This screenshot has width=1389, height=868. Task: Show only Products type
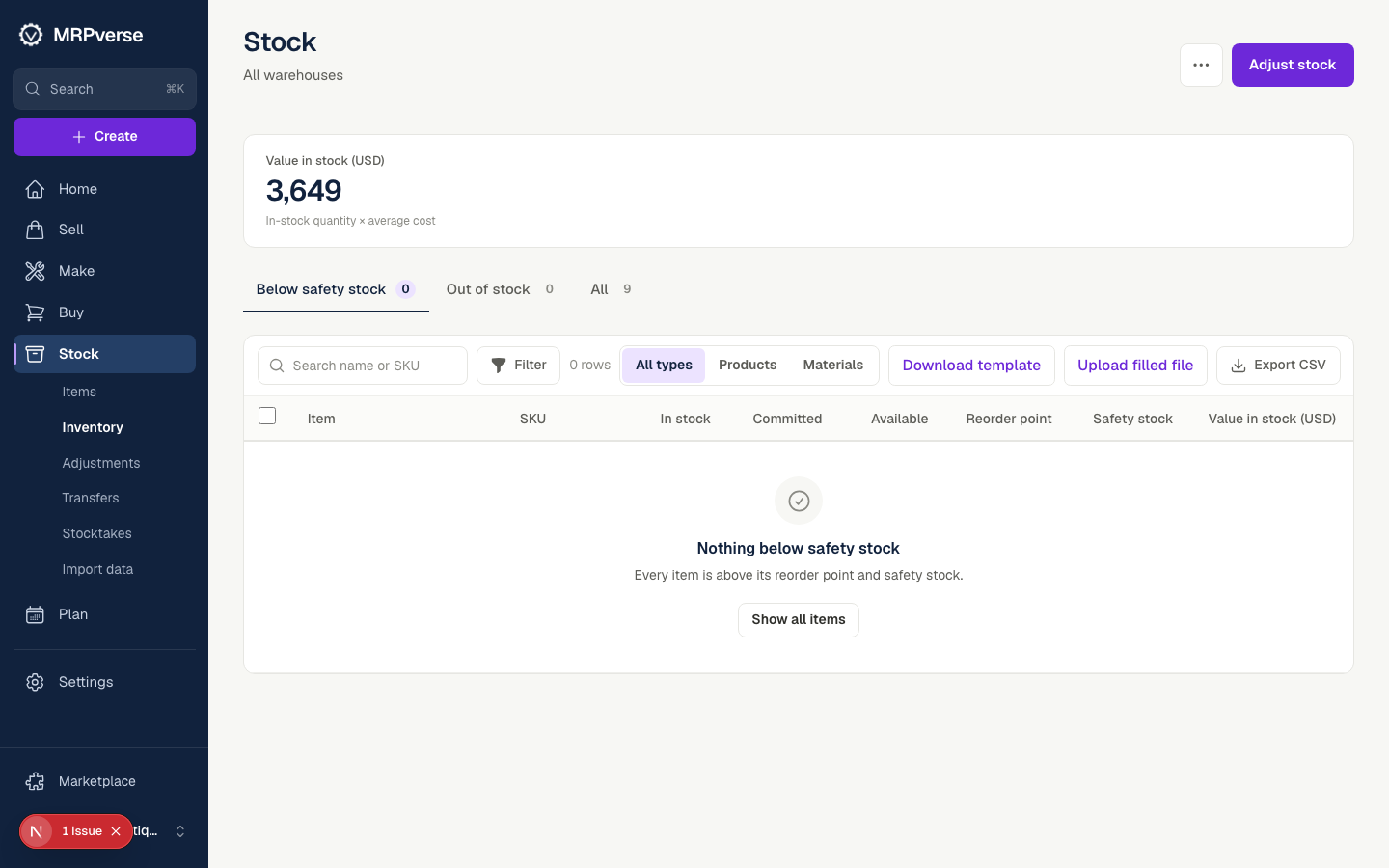coord(748,366)
